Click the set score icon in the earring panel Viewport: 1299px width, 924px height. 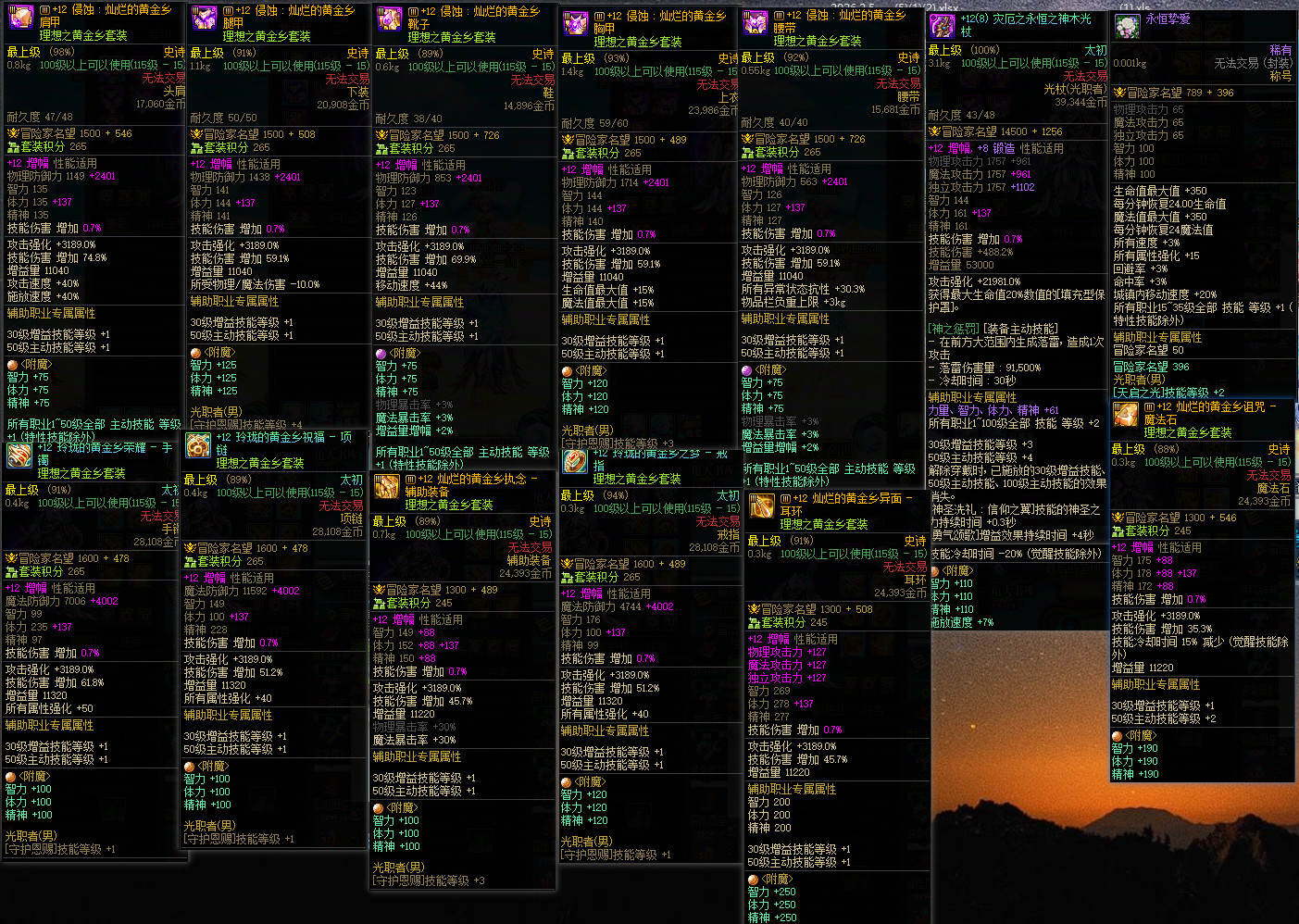(x=755, y=622)
